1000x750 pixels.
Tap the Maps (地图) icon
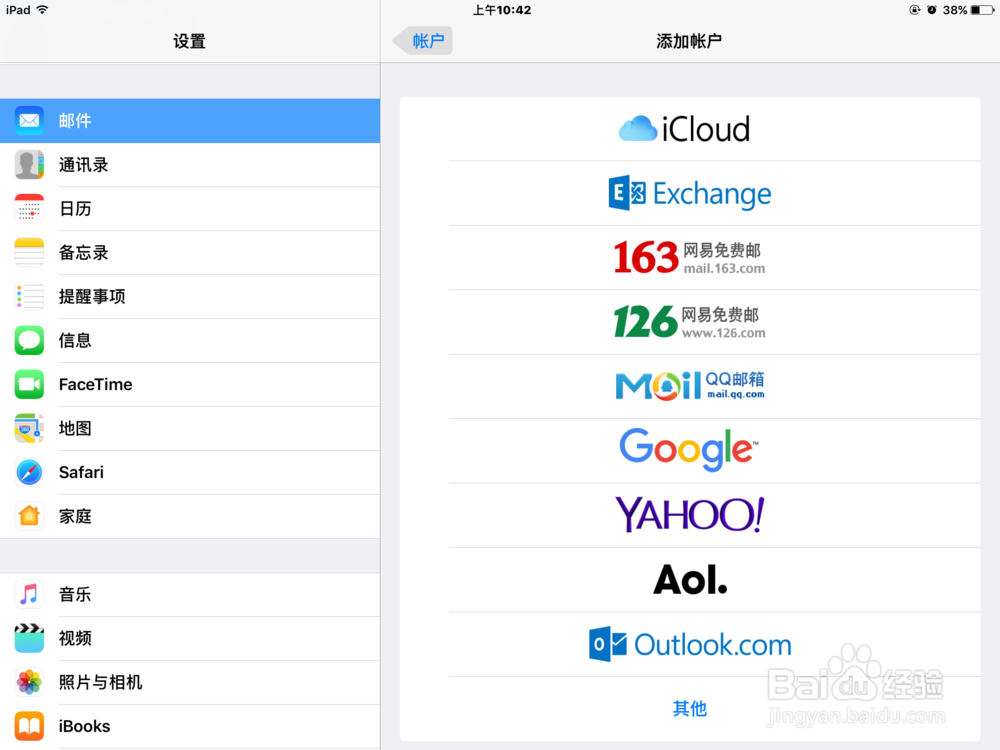[x=29, y=428]
